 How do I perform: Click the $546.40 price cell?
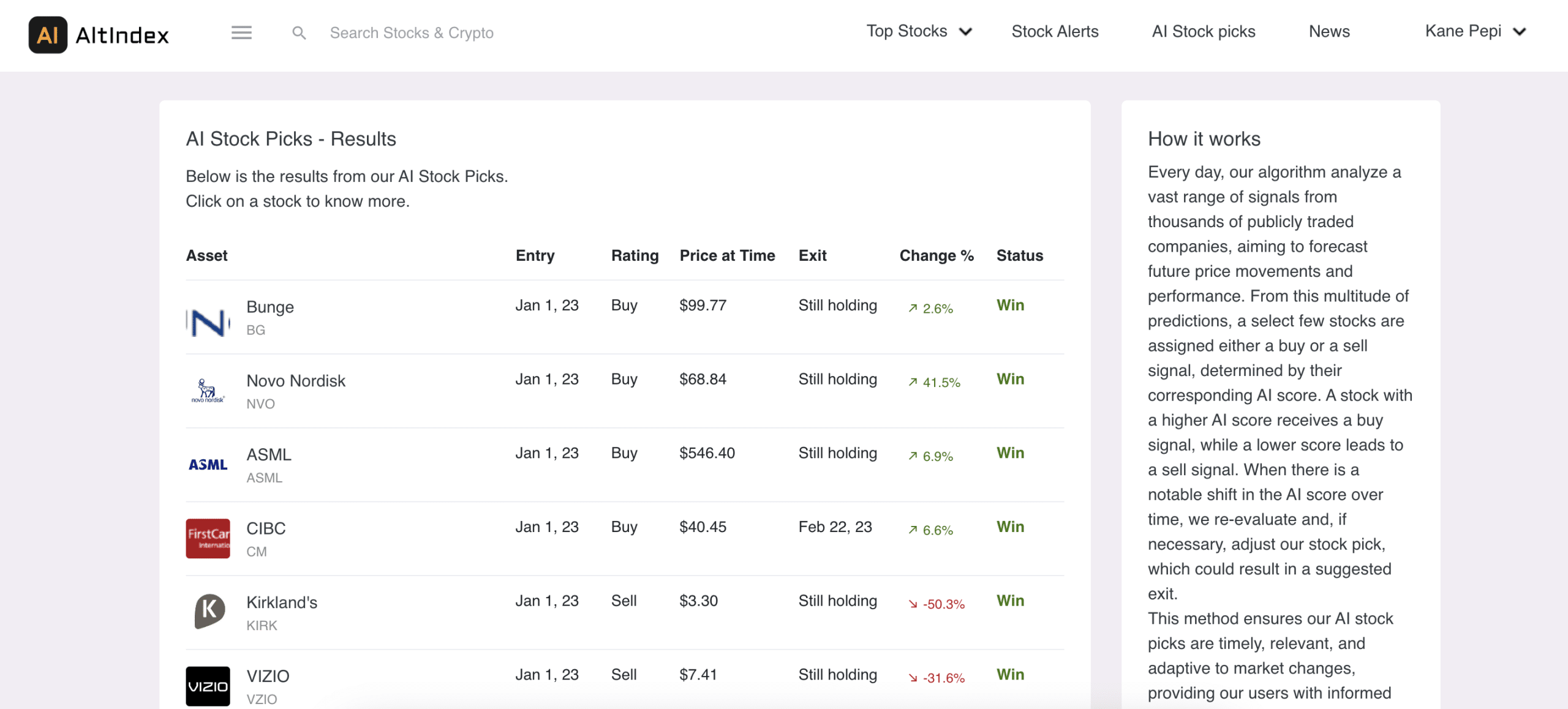tap(707, 453)
